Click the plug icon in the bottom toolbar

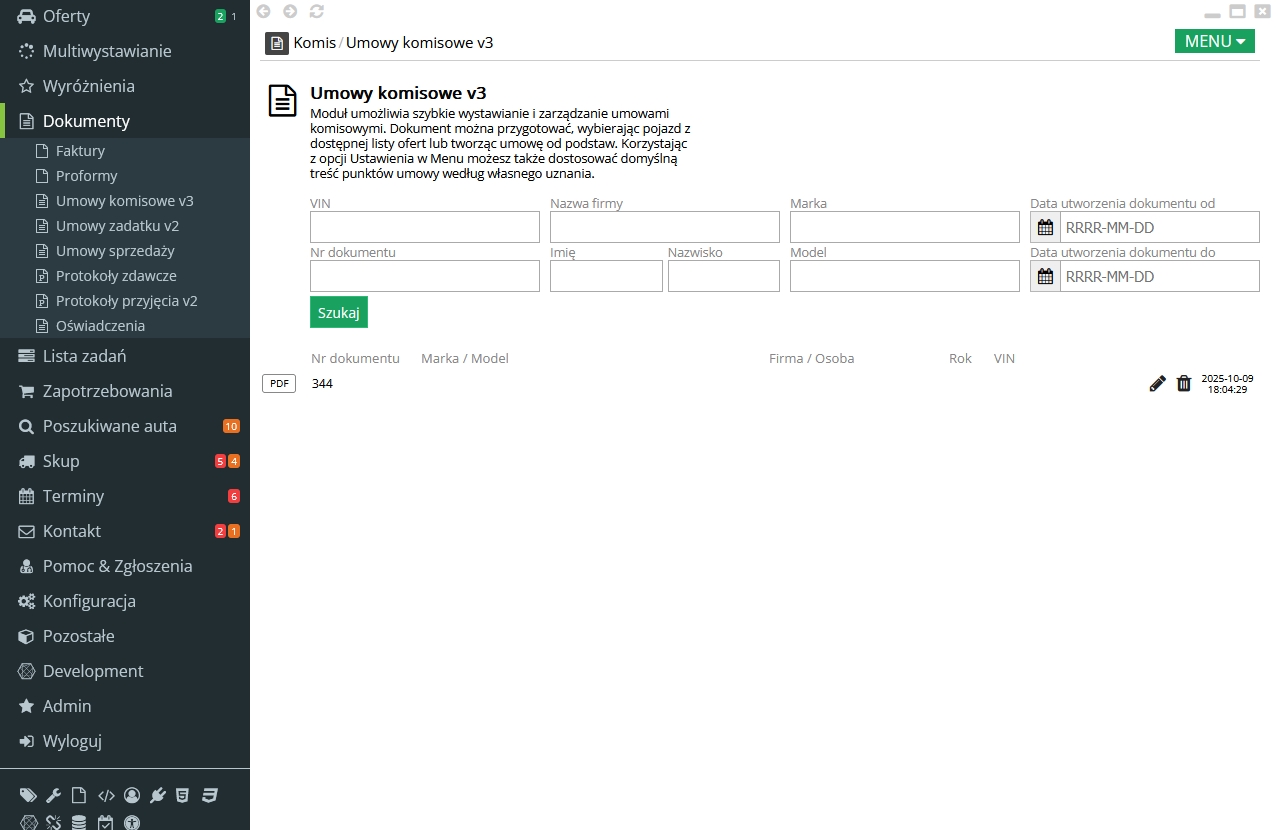[x=157, y=796]
